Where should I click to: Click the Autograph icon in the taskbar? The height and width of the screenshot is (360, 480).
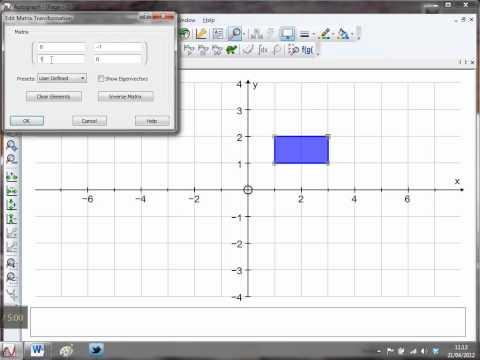coord(9,350)
